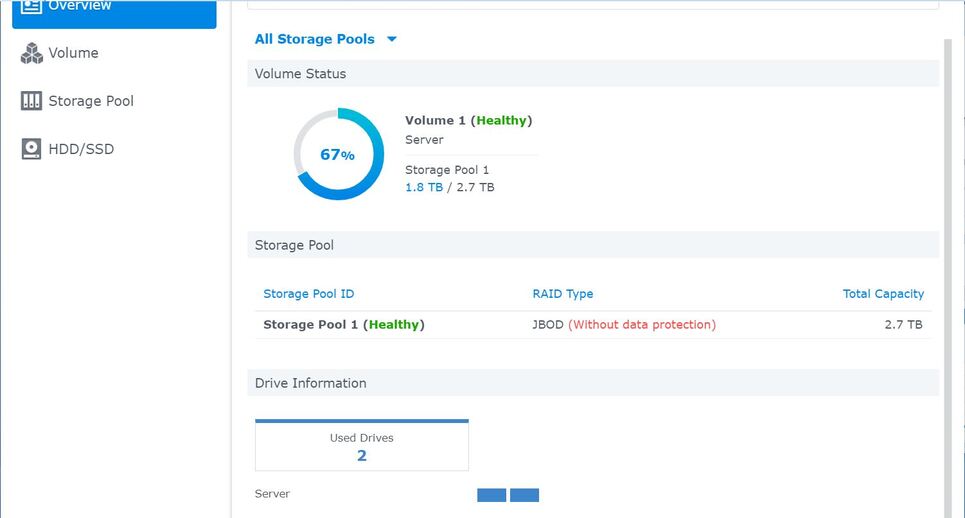Sort by RAID Type column header
This screenshot has height=518, width=965.
(562, 294)
